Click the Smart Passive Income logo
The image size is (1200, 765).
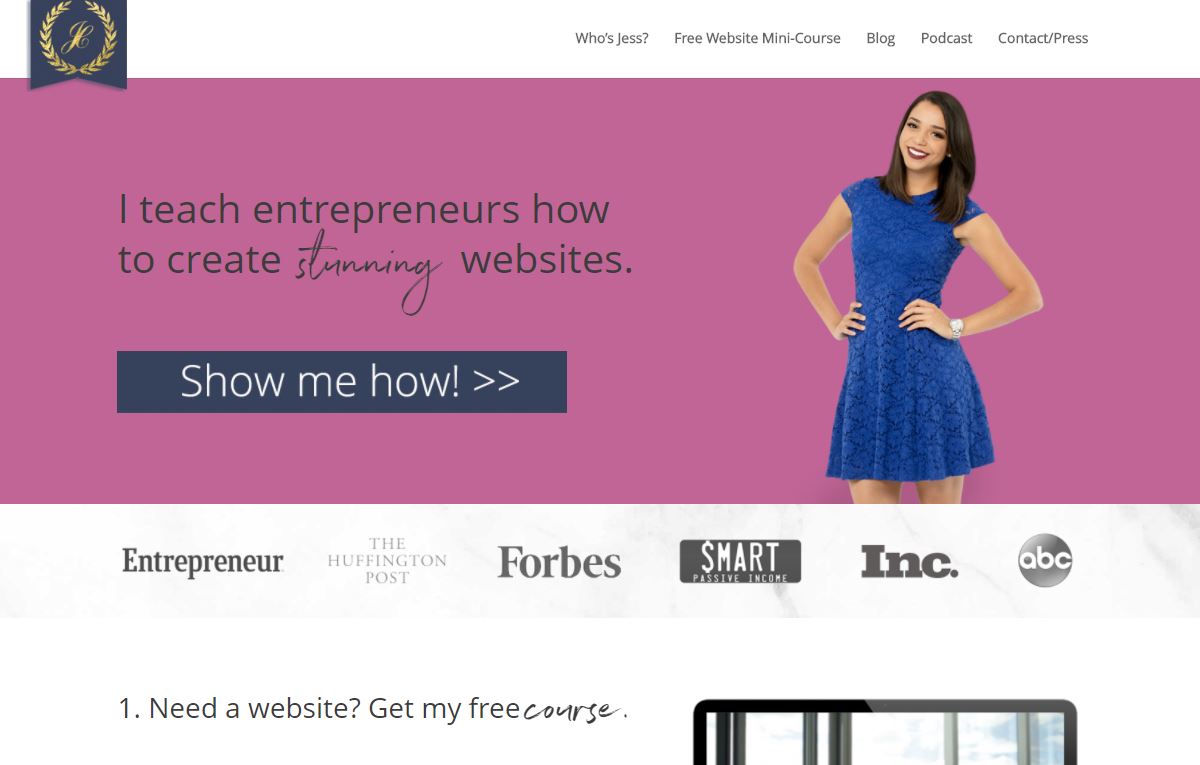pos(740,561)
